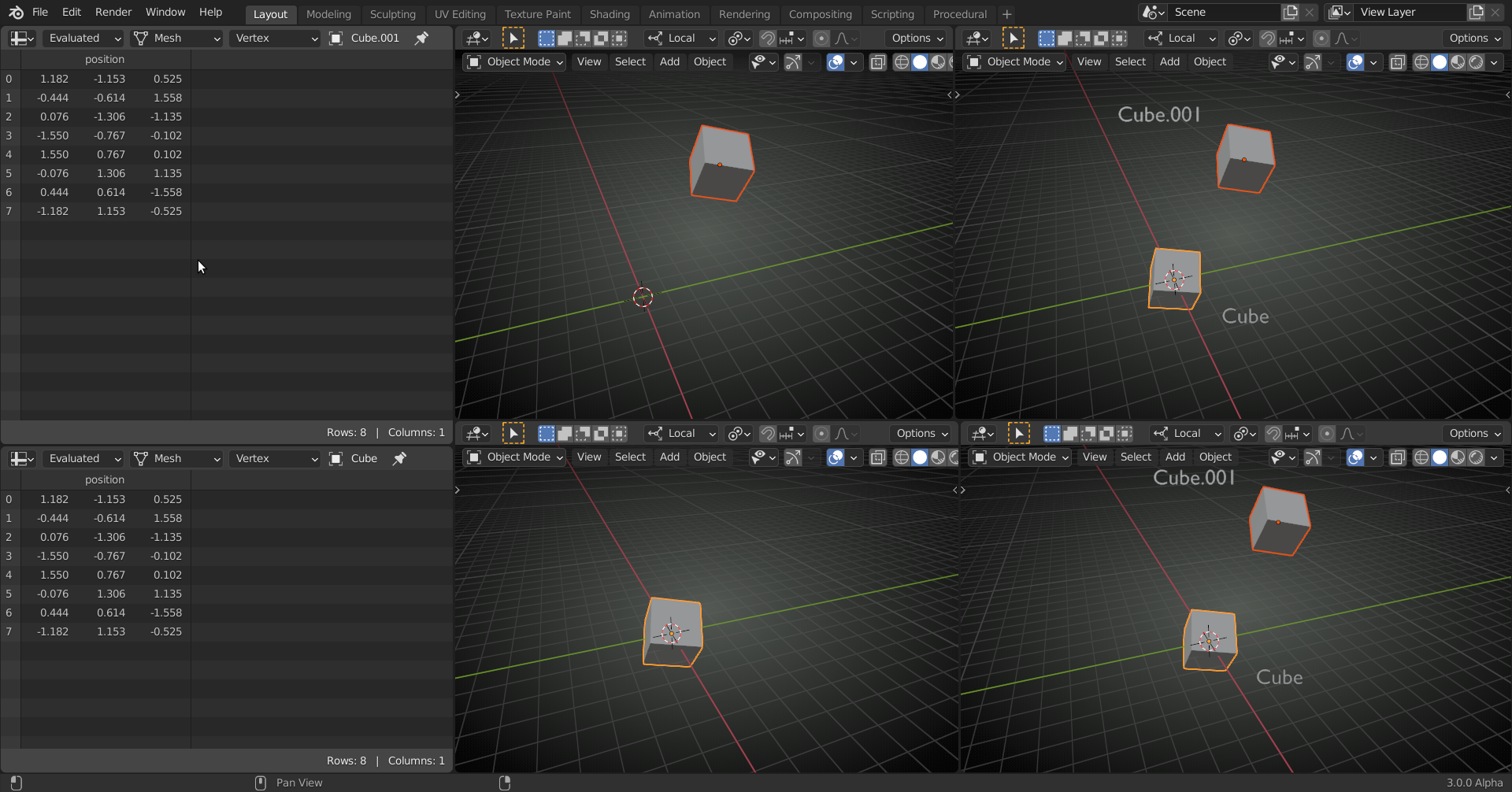Open editor type menu of Cube.001 spreadsheet
Screen dimensions: 1512x792
(x=21, y=38)
